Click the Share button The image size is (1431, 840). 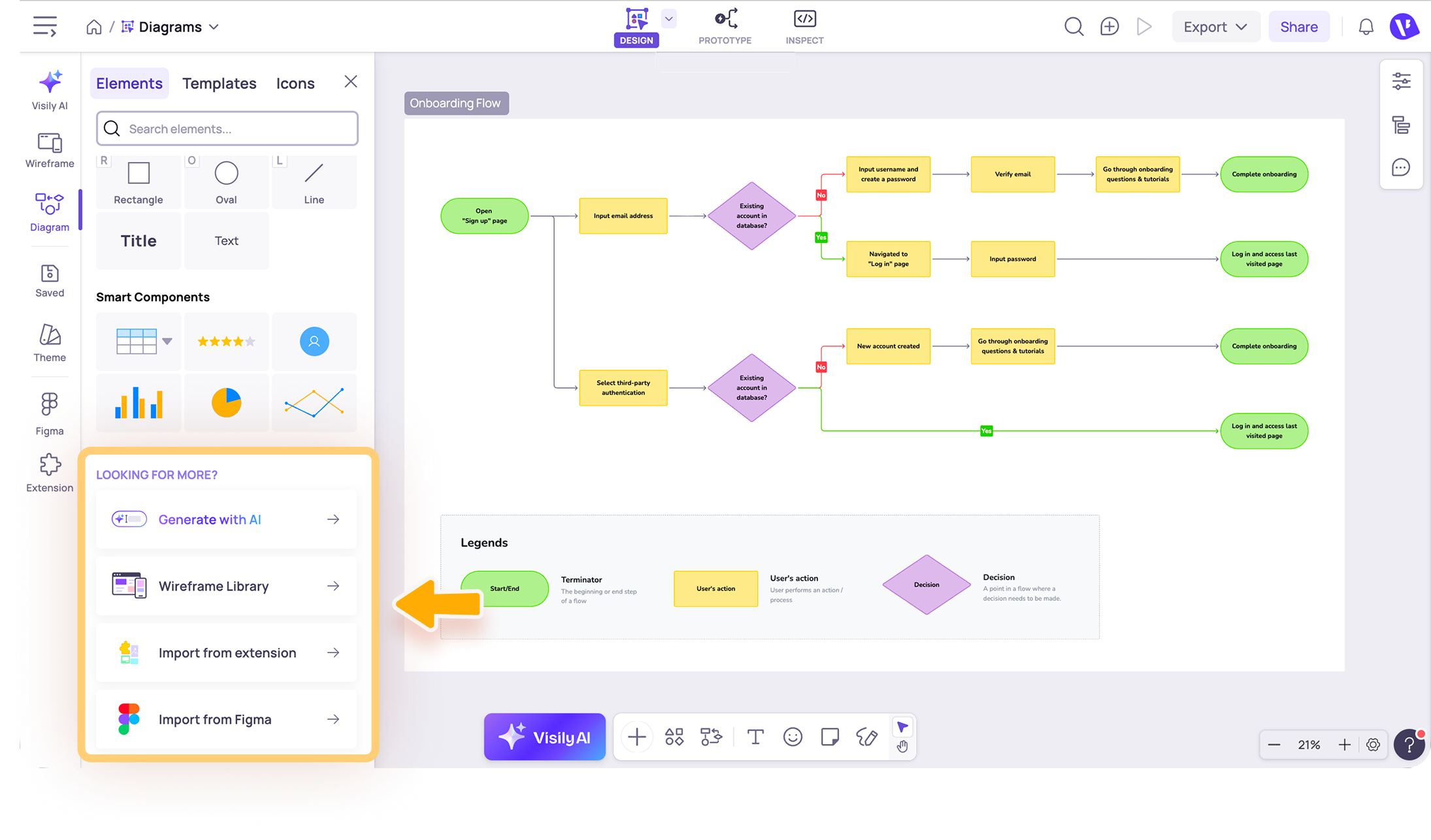tap(1299, 27)
